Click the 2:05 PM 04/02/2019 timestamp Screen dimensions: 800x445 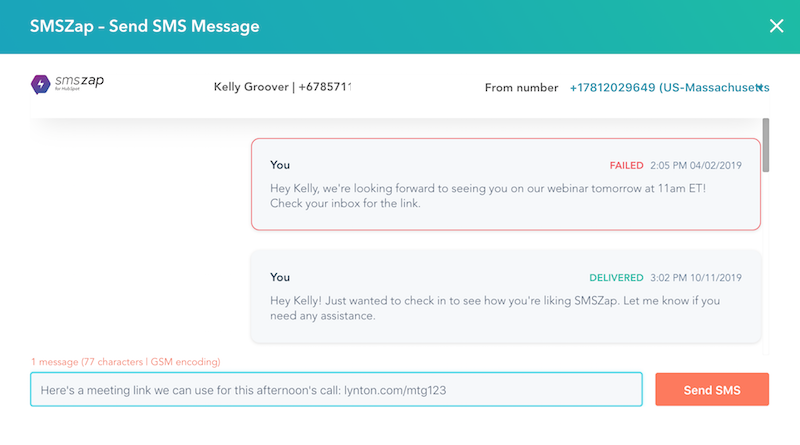pos(695,165)
